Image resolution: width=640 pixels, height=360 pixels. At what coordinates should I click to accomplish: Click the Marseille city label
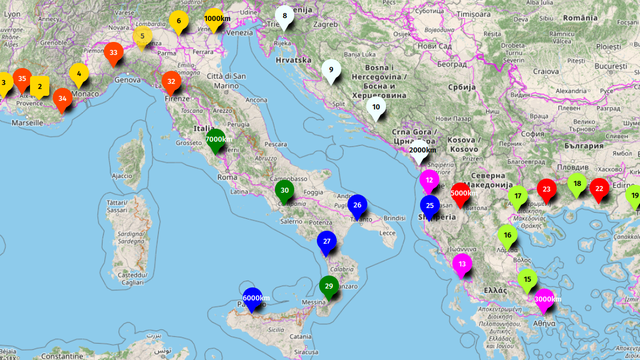(x=27, y=122)
